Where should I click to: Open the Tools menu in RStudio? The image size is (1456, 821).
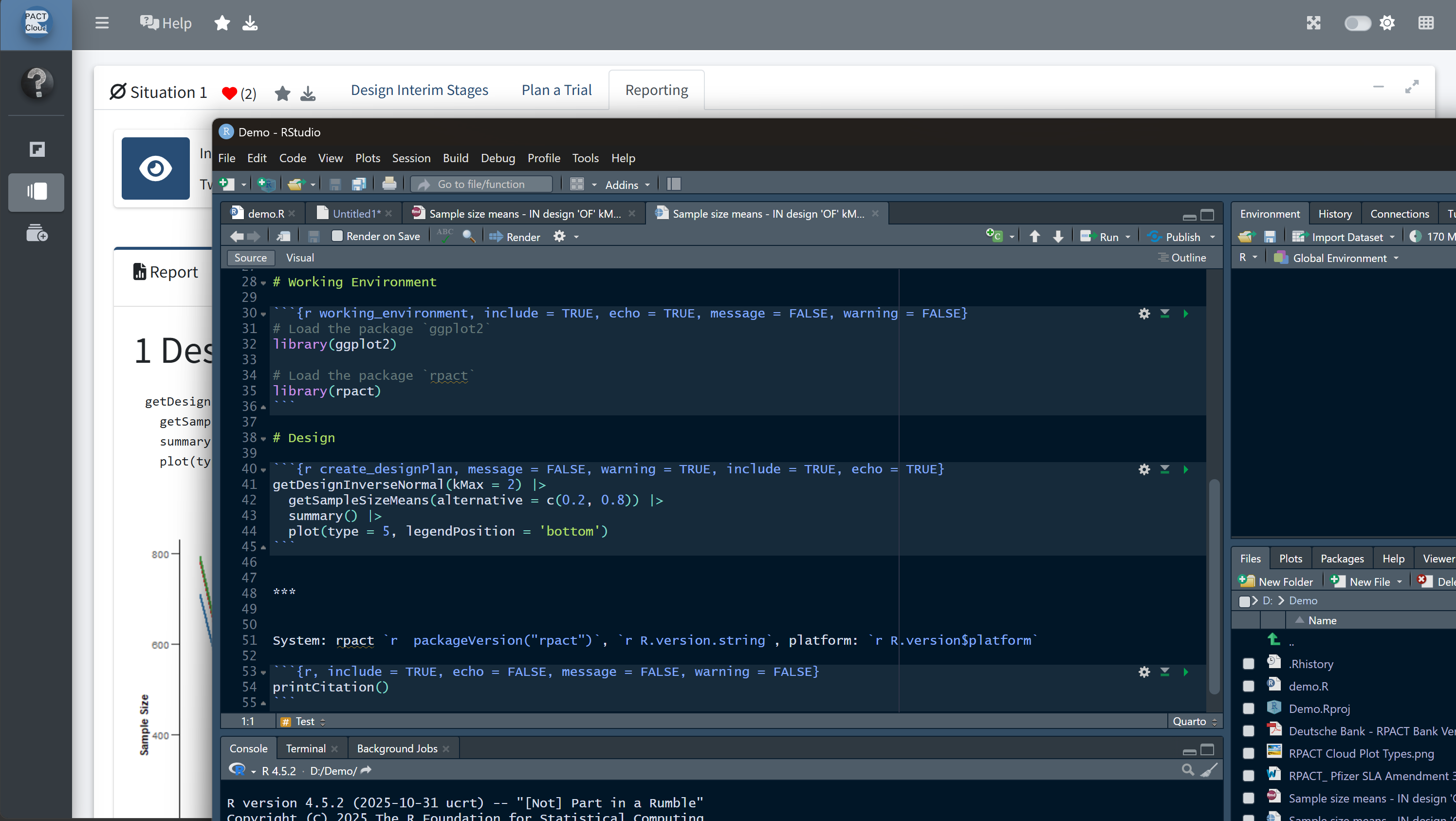(x=585, y=158)
